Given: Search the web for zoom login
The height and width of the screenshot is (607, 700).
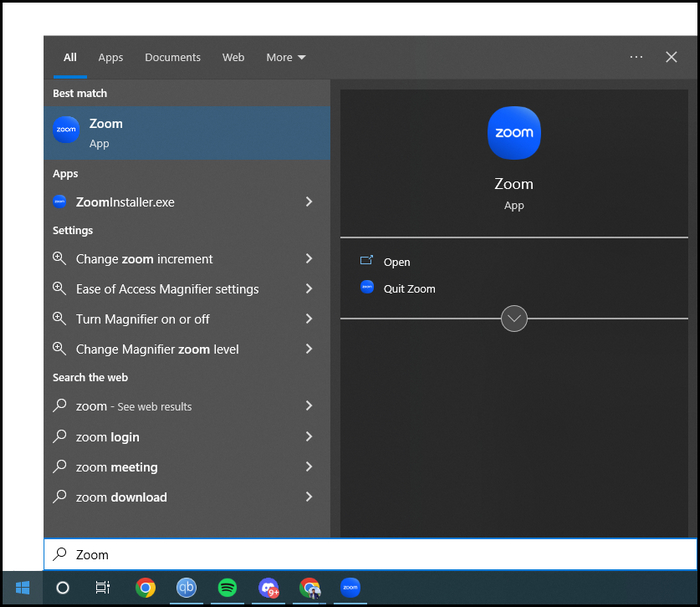Looking at the screenshot, I should tap(187, 437).
